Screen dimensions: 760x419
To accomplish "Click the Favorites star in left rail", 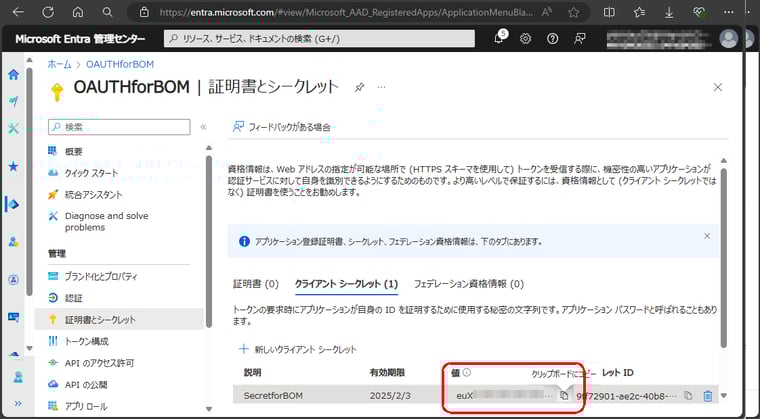I will 14,166.
